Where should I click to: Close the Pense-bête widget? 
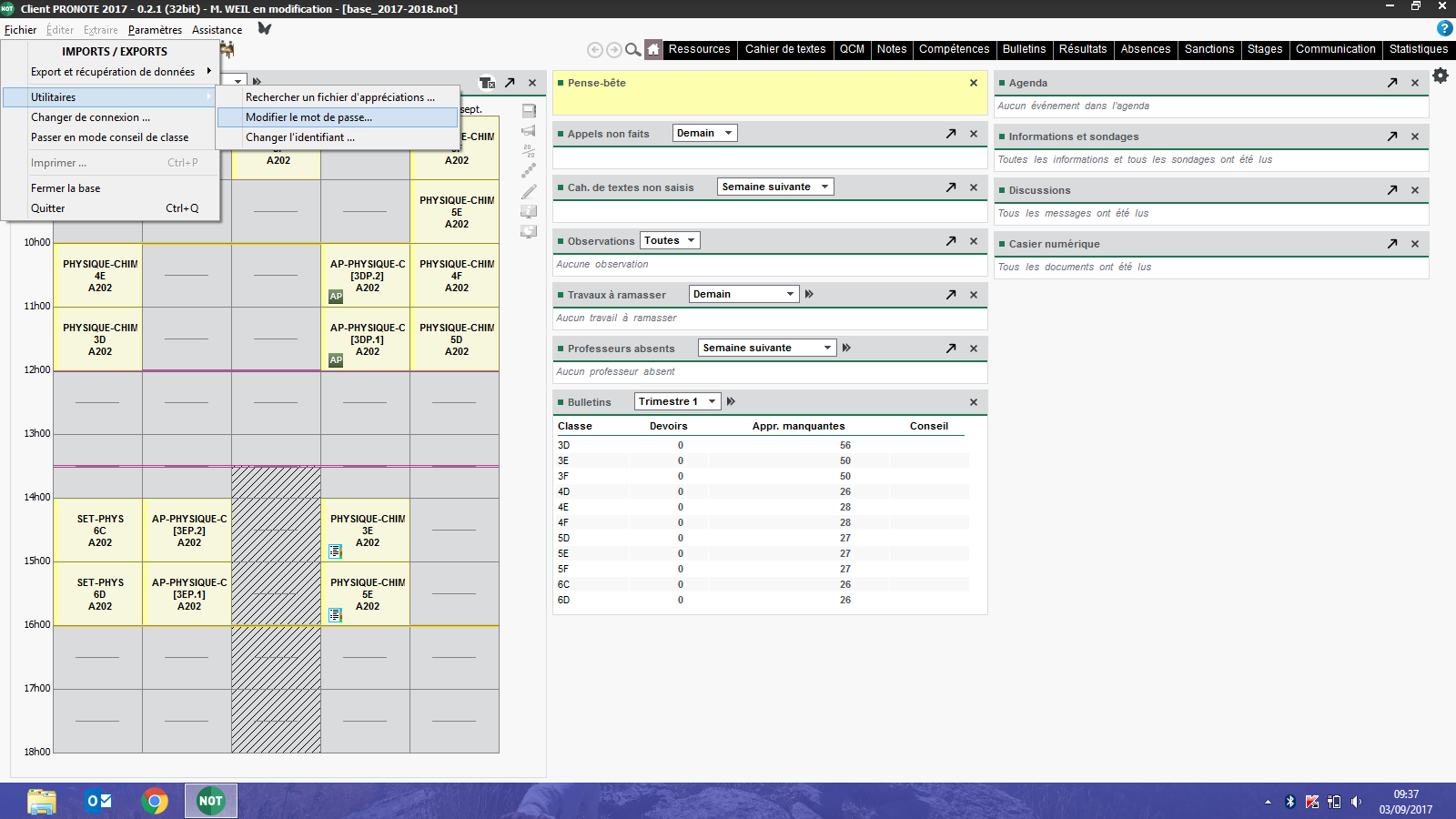pos(974,83)
